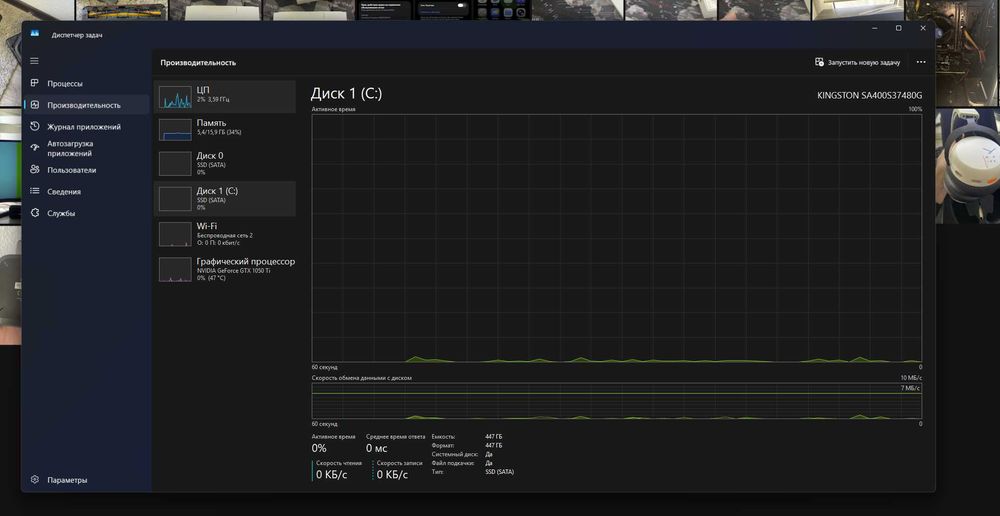Click the headphones photo behind the window
The image size is (1000, 516).
[x=967, y=166]
